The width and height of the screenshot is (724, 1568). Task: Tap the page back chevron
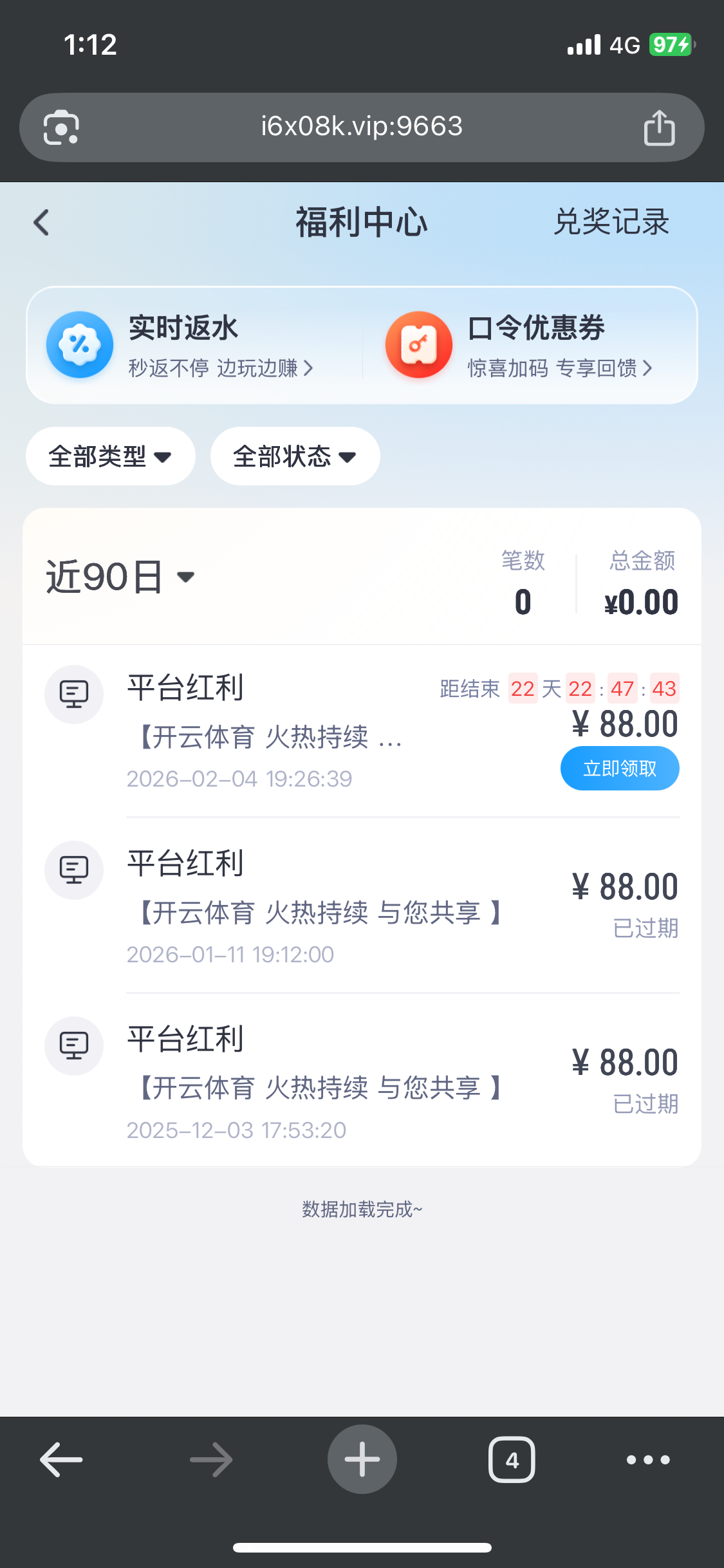point(41,223)
